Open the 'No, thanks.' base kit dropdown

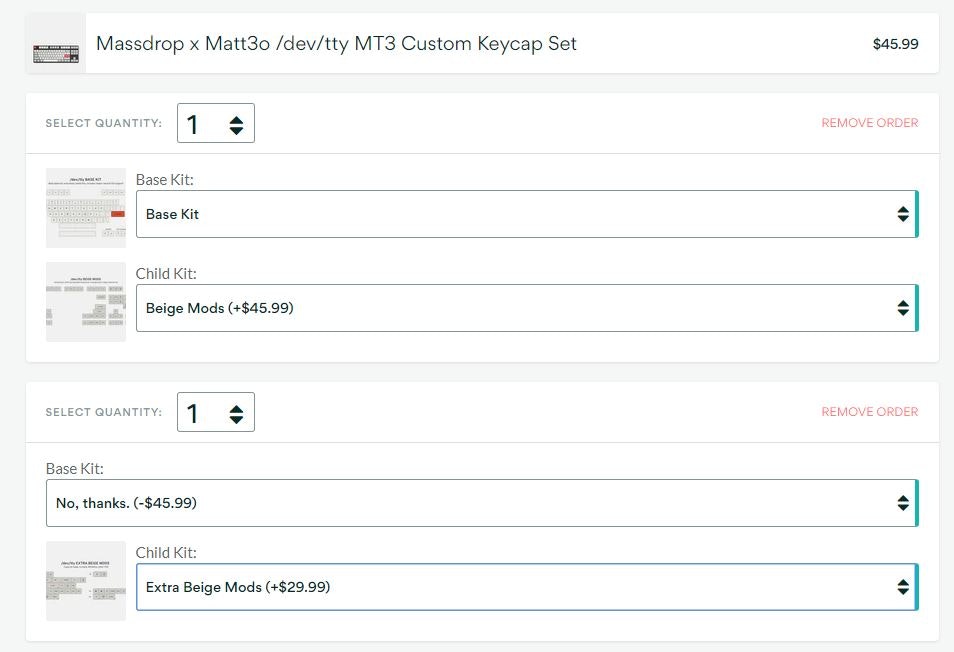click(480, 503)
